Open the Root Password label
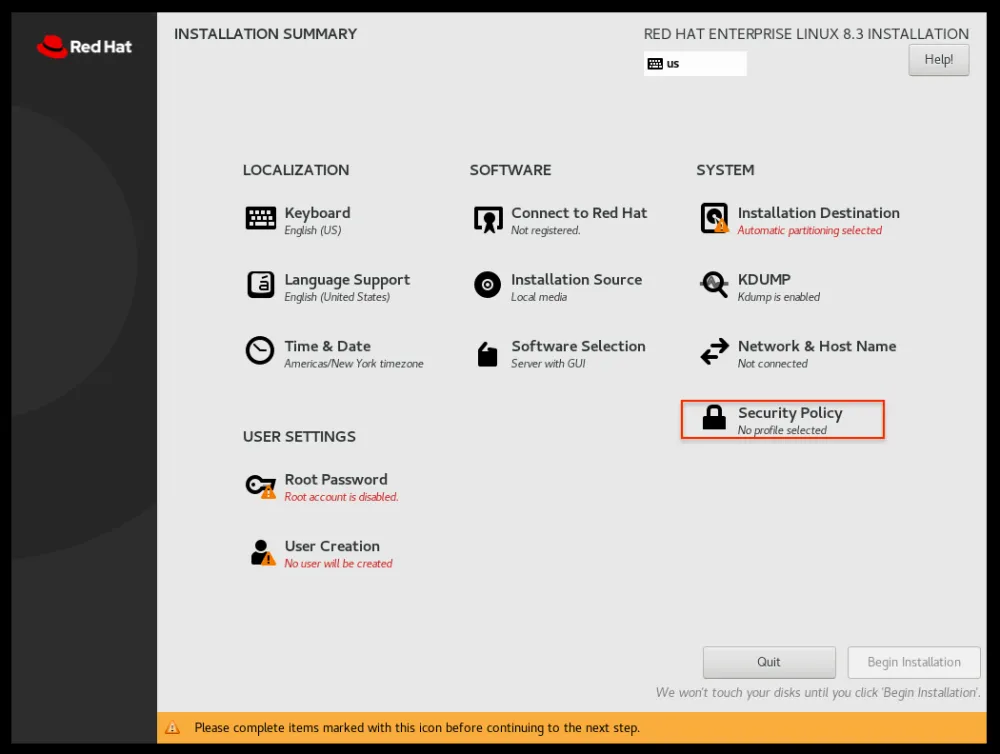Screen dimensions: 1000x754 (336, 480)
